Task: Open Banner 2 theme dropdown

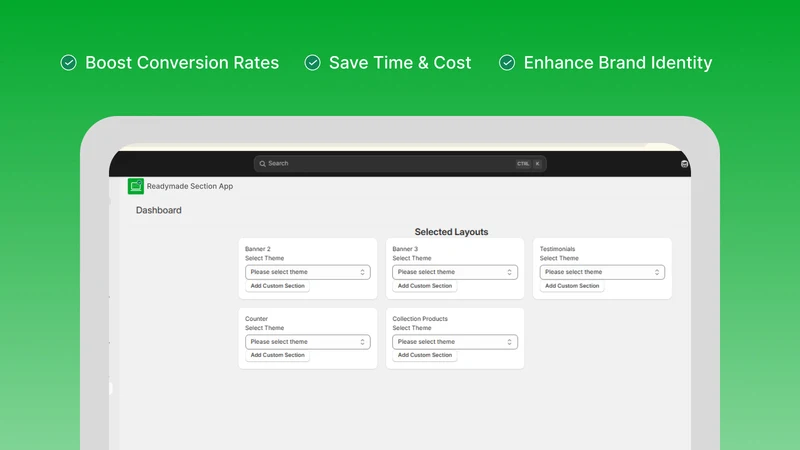Action: pyautogui.click(x=308, y=272)
